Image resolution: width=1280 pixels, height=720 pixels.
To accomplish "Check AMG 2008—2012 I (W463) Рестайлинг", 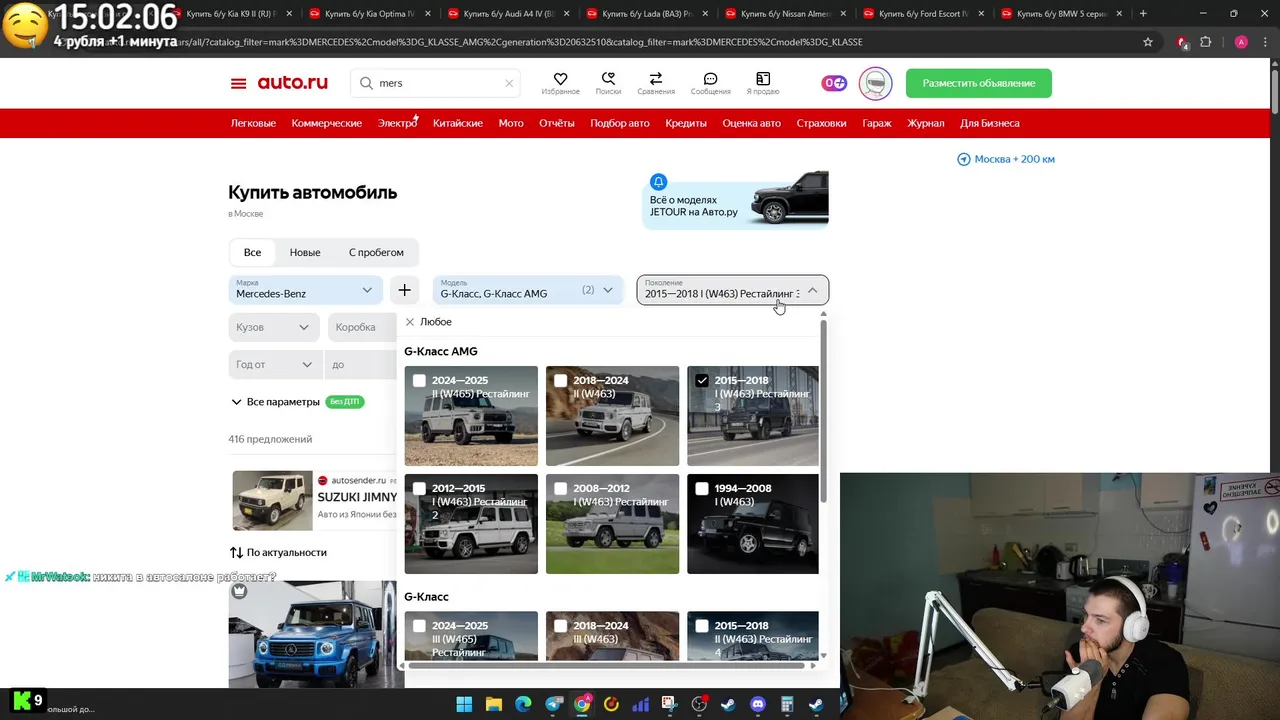I will click(560, 489).
